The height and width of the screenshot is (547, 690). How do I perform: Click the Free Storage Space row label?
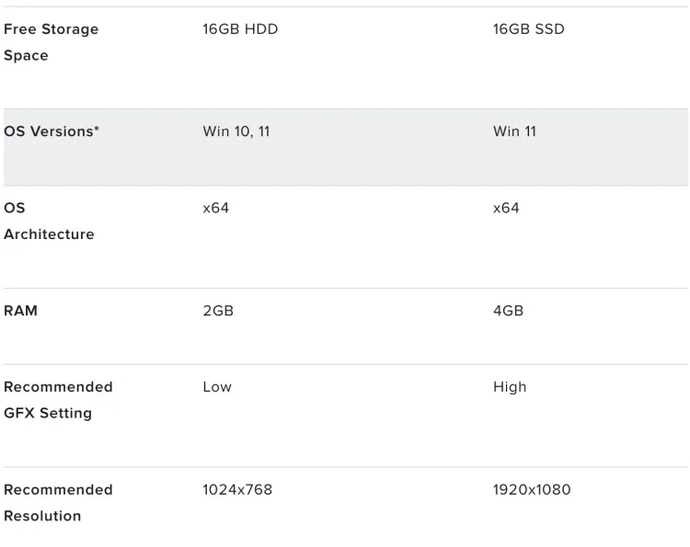tap(51, 42)
